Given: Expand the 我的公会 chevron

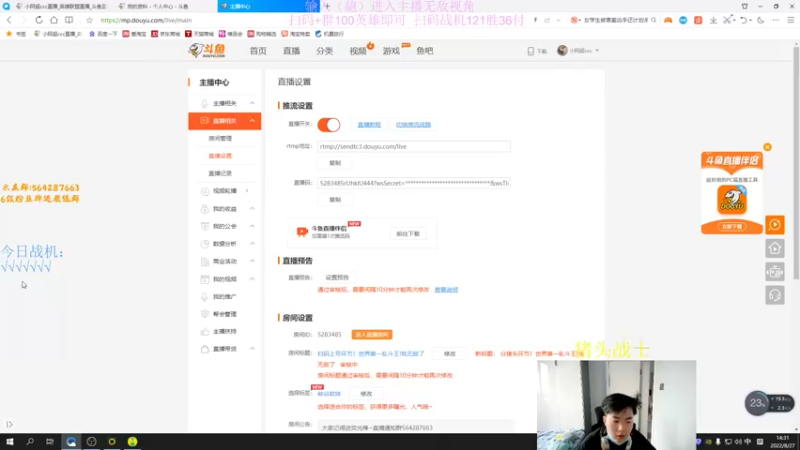Looking at the screenshot, I should click(x=252, y=226).
